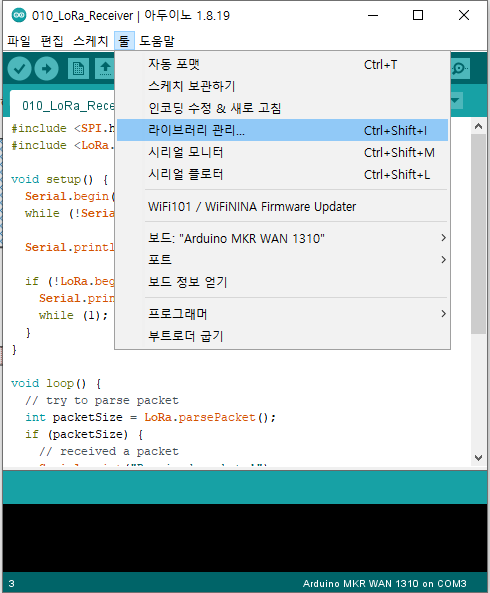Click the New sketch document icon
The image size is (490, 593).
[78, 69]
